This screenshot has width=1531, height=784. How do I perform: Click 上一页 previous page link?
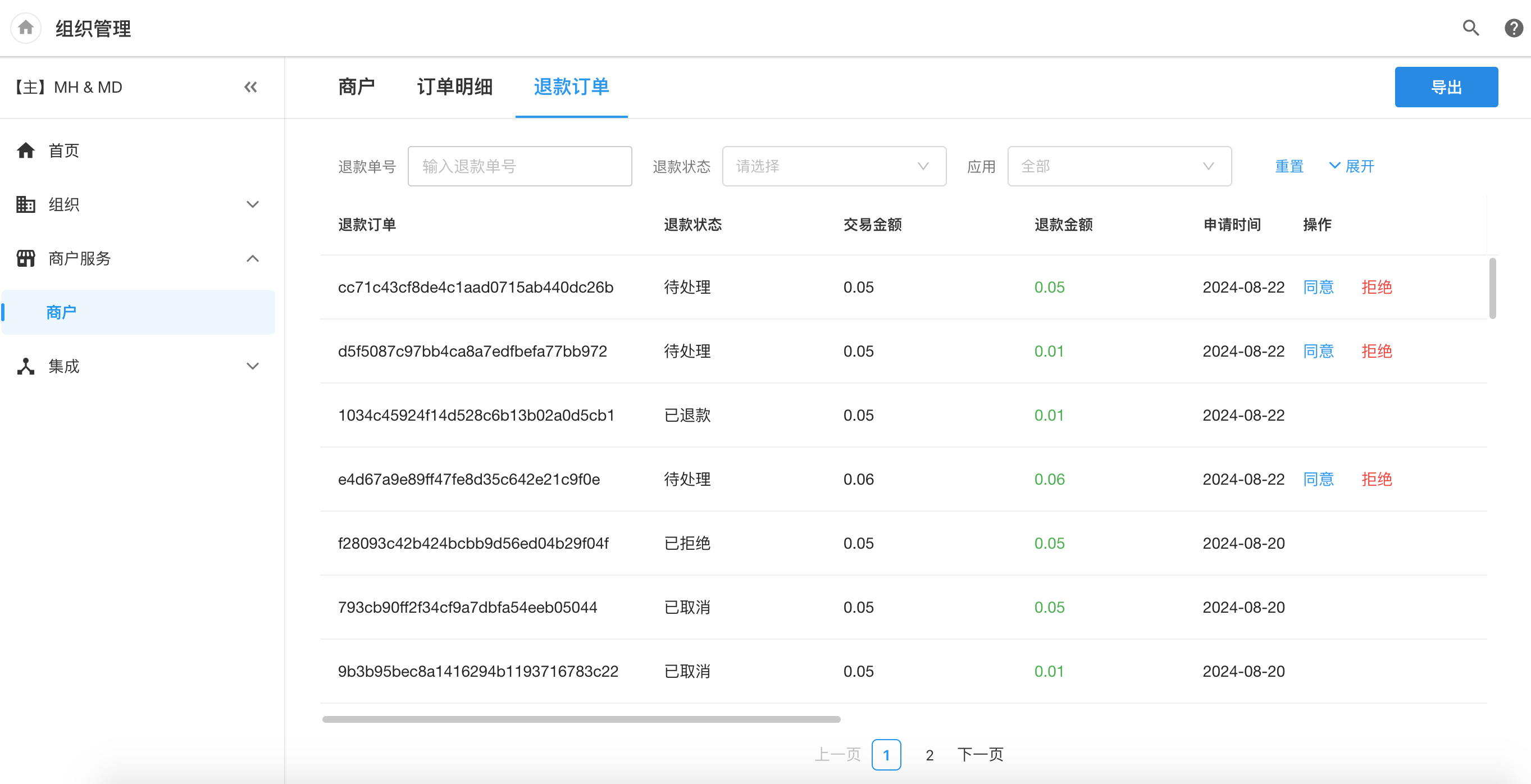coord(837,755)
